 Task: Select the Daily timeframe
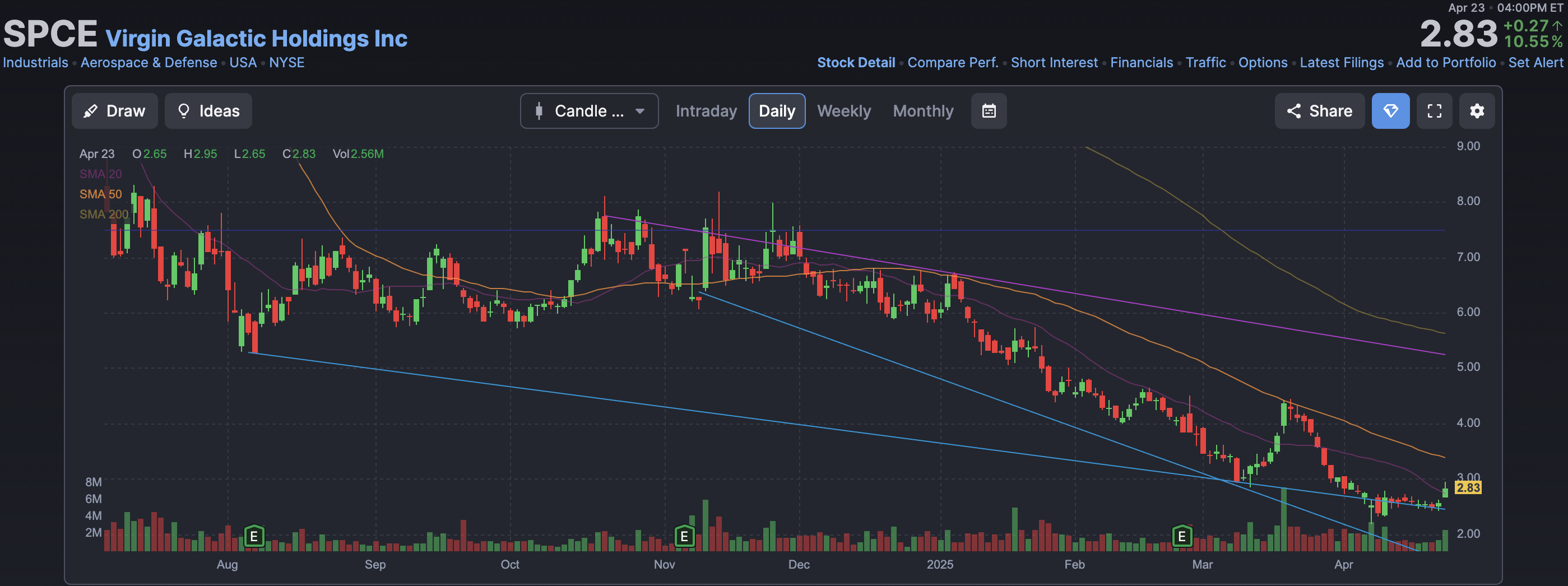coord(777,111)
